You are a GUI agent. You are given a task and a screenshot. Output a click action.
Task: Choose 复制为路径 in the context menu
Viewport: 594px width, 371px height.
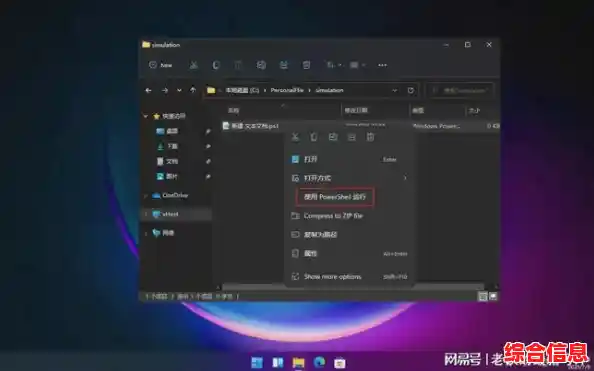click(349, 235)
